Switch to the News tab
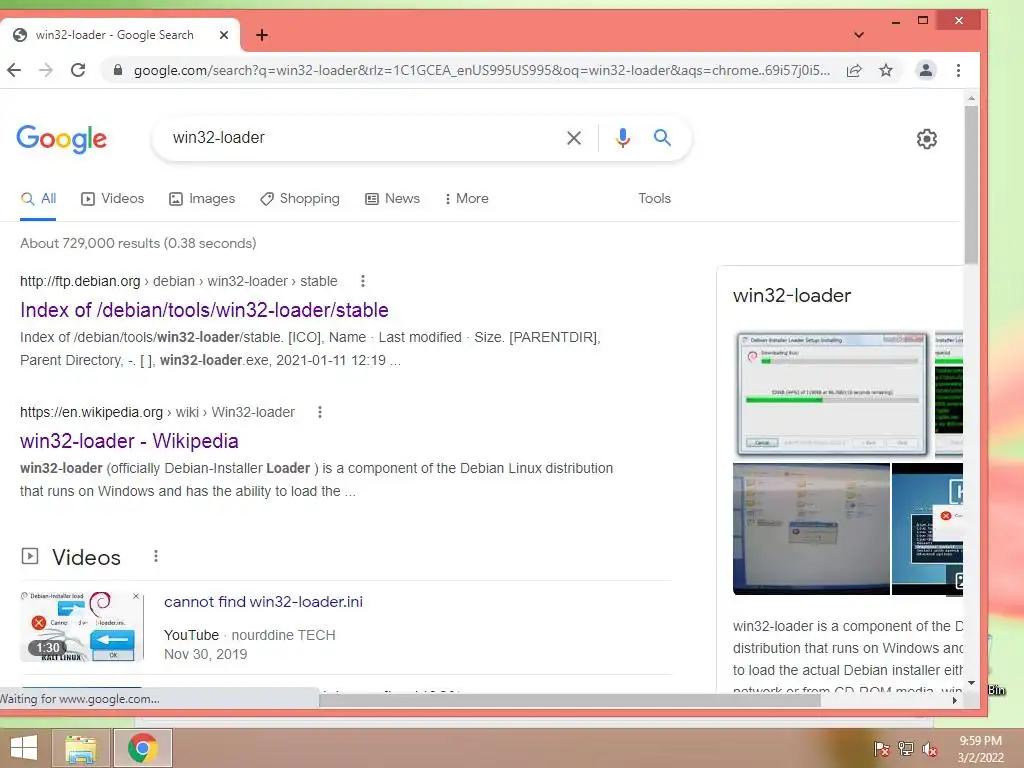 click(392, 199)
